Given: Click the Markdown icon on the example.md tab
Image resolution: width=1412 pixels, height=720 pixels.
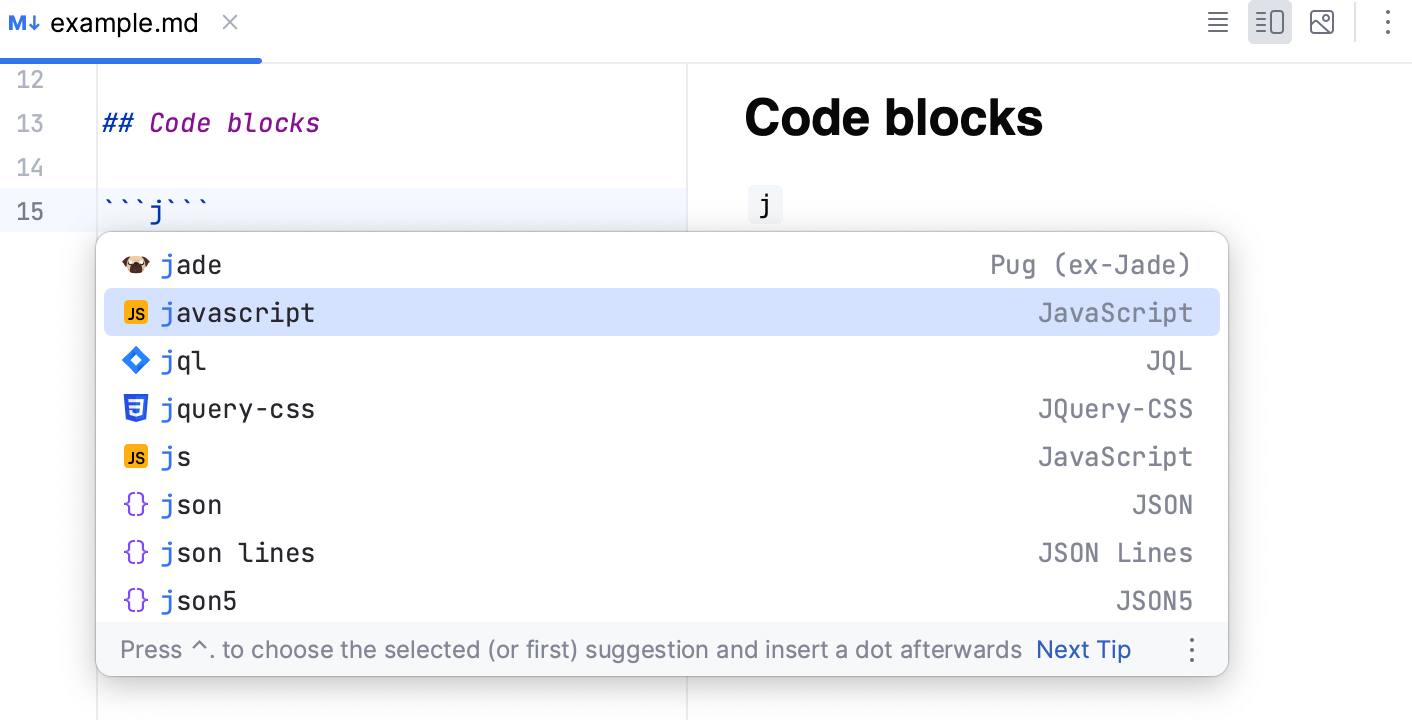Looking at the screenshot, I should (x=22, y=22).
